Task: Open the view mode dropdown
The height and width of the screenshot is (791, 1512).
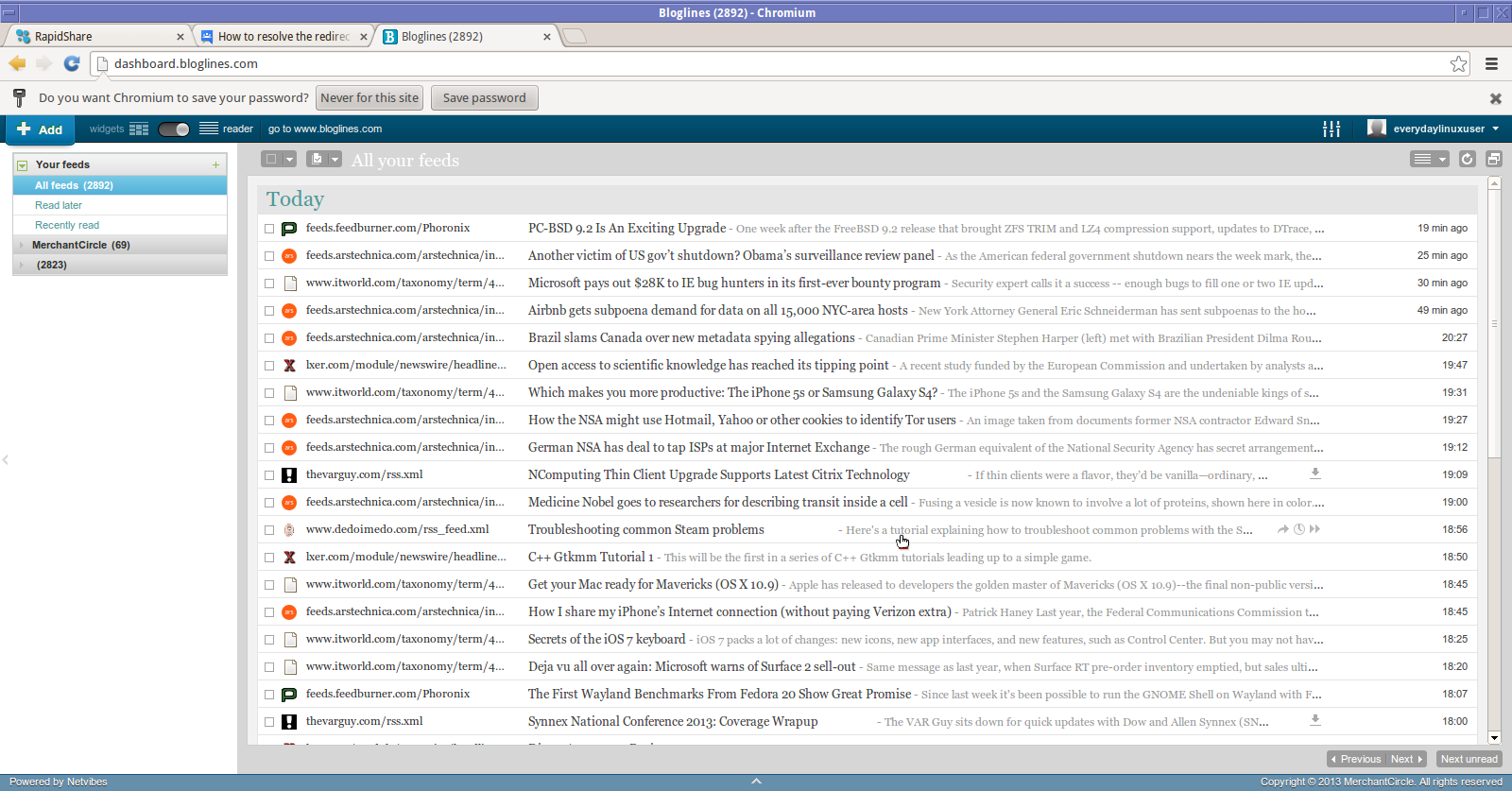Action: click(x=1430, y=159)
